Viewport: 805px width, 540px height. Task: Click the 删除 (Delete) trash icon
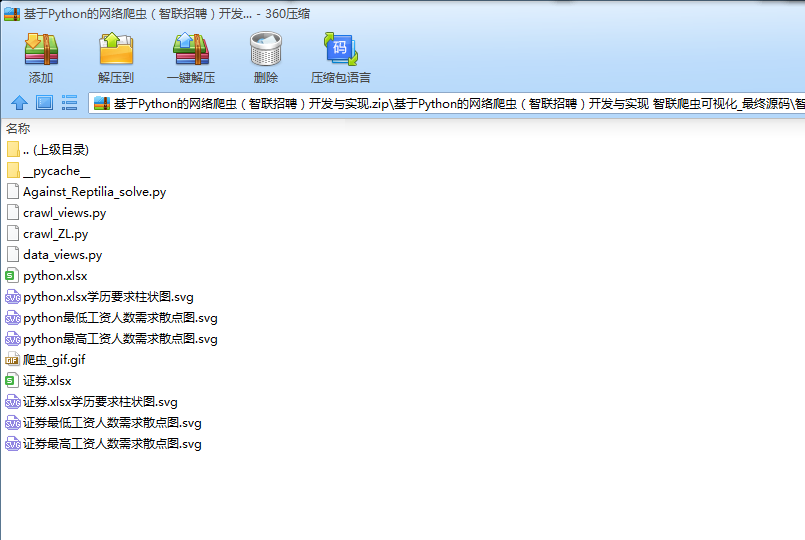pos(266,49)
